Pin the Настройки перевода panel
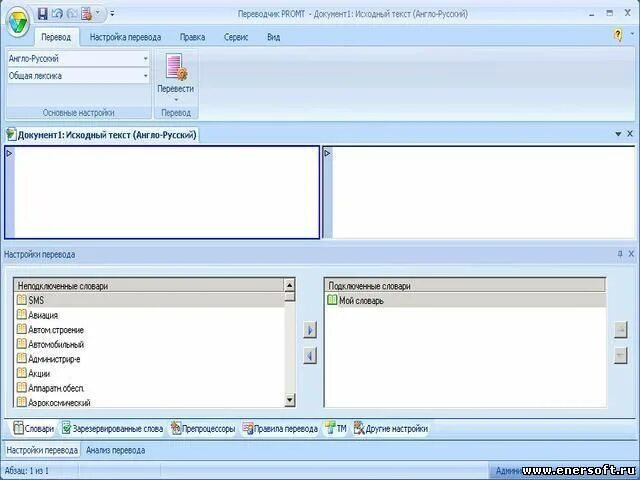Screen dimensions: 640x480 tap(620, 254)
